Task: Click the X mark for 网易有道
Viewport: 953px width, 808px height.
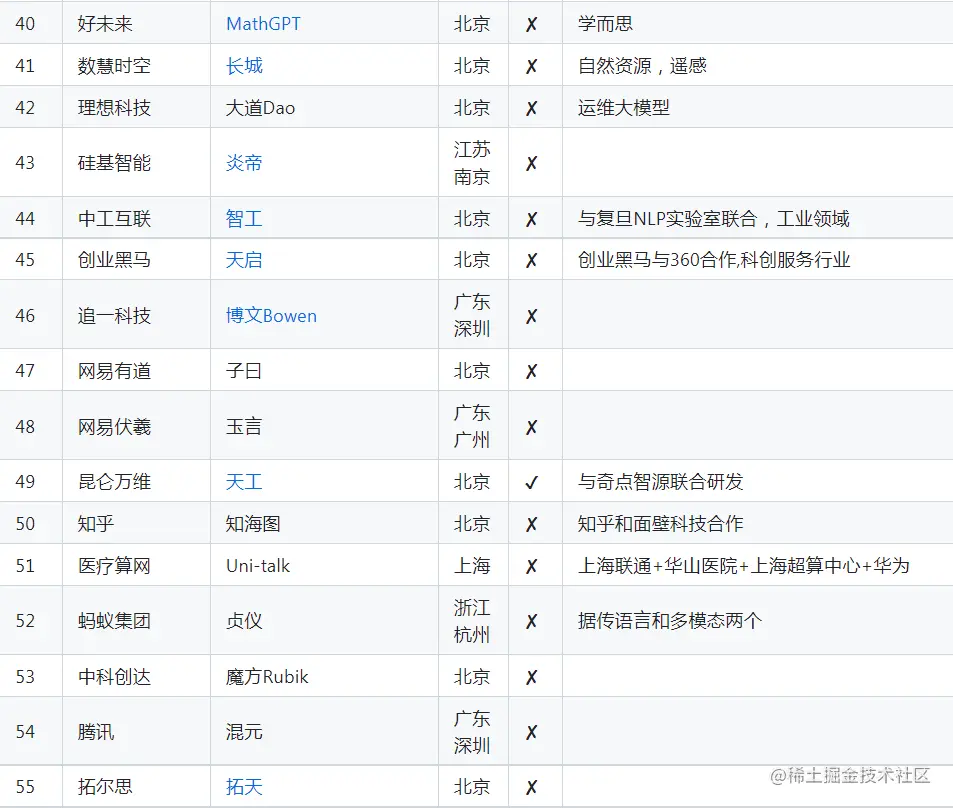Action: [x=534, y=370]
